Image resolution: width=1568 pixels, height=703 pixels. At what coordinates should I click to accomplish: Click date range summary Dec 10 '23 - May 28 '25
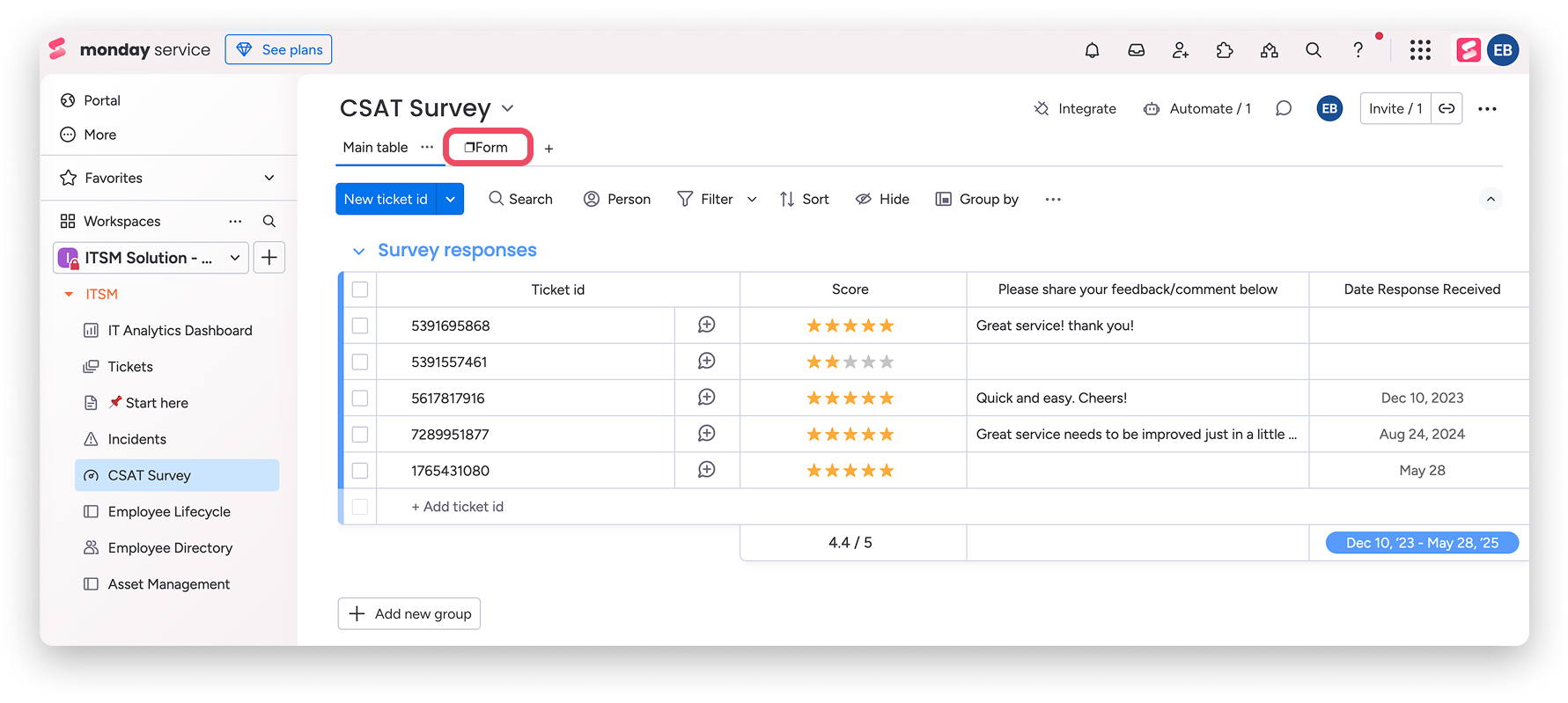coord(1422,543)
